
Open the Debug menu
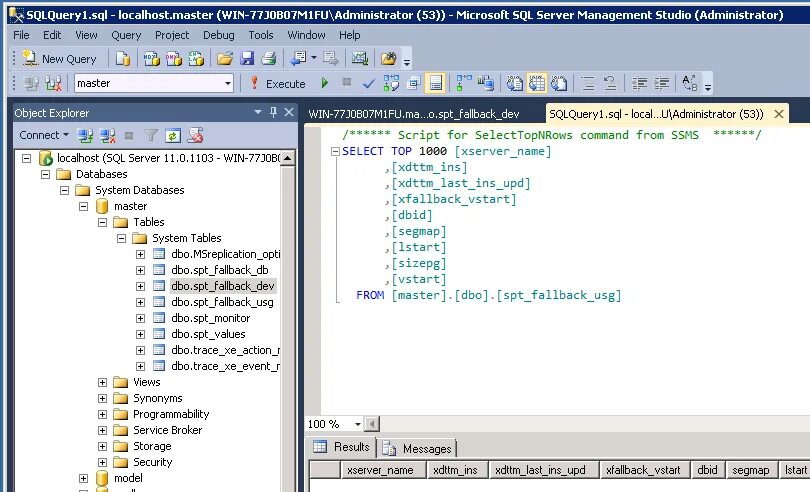pos(219,35)
